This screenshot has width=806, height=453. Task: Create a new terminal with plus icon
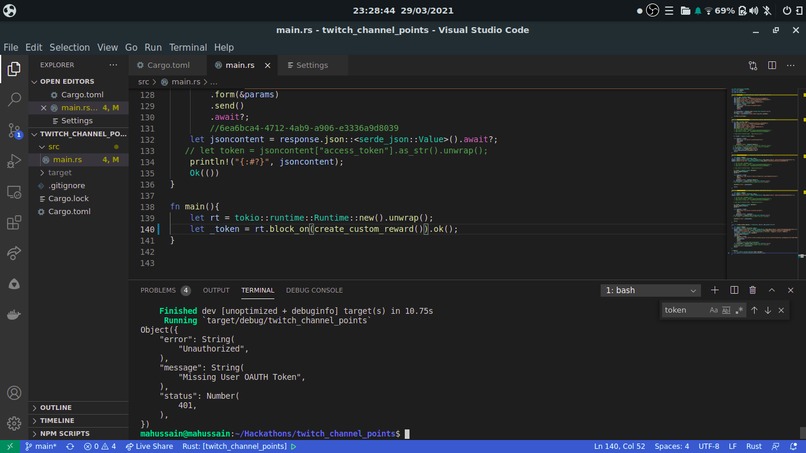tap(715, 290)
